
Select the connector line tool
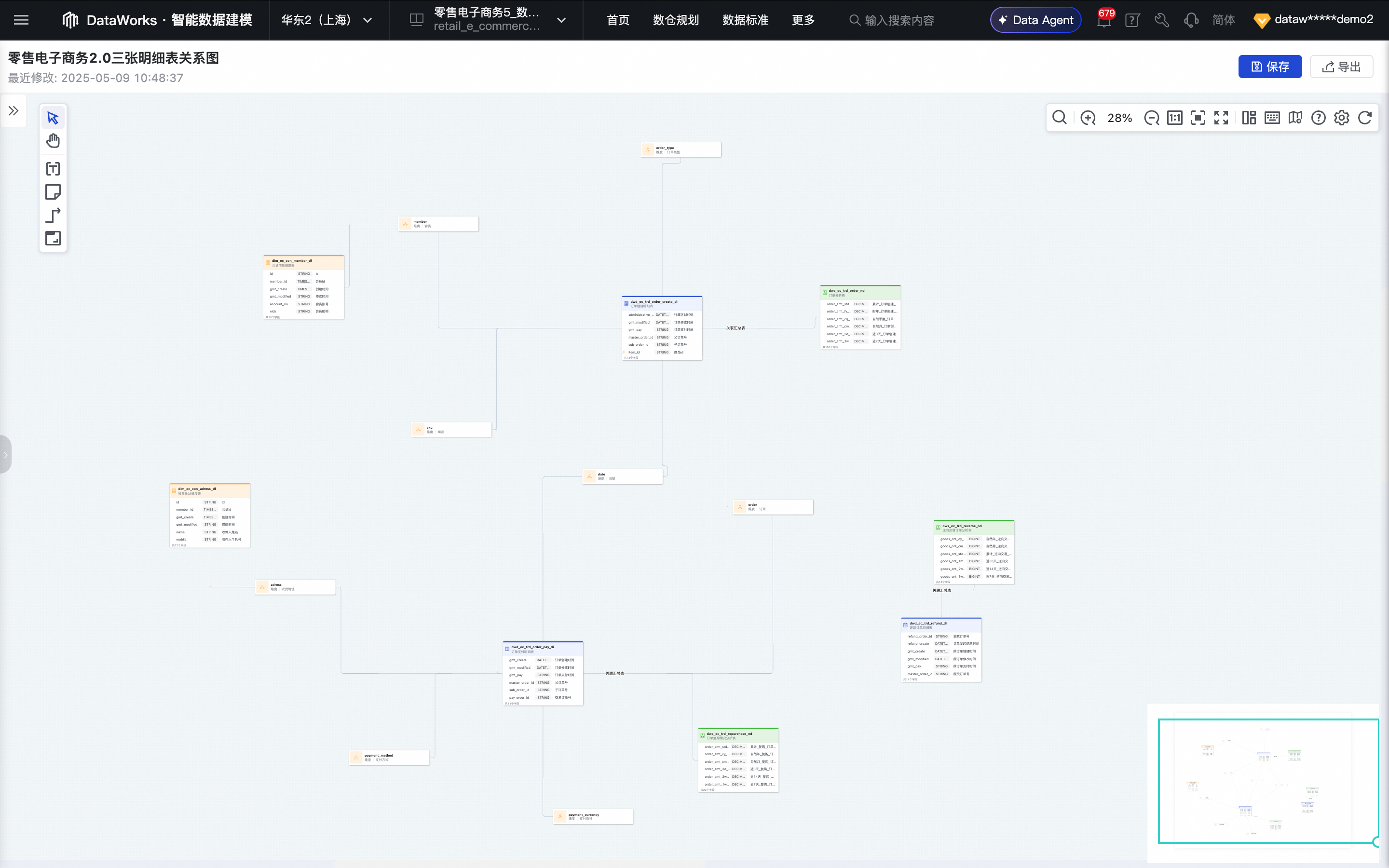(x=53, y=215)
